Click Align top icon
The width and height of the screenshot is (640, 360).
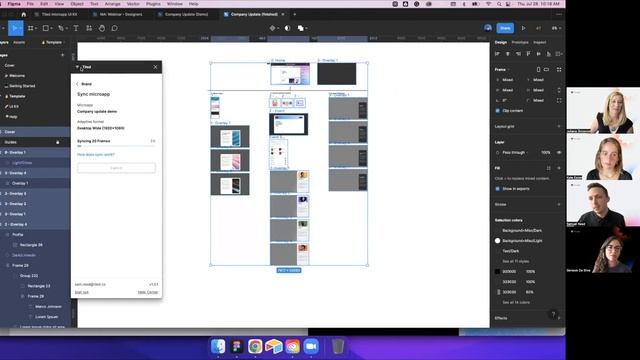pyautogui.click(x=528, y=54)
